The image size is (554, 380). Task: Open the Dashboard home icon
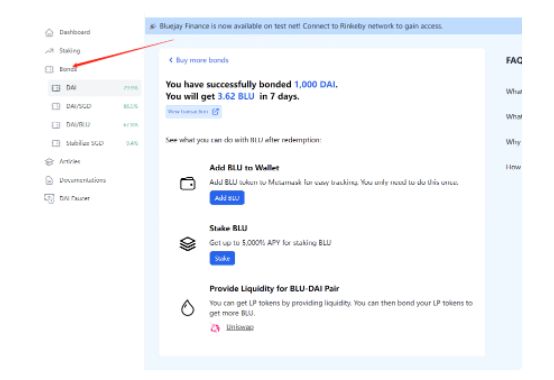pyautogui.click(x=49, y=32)
